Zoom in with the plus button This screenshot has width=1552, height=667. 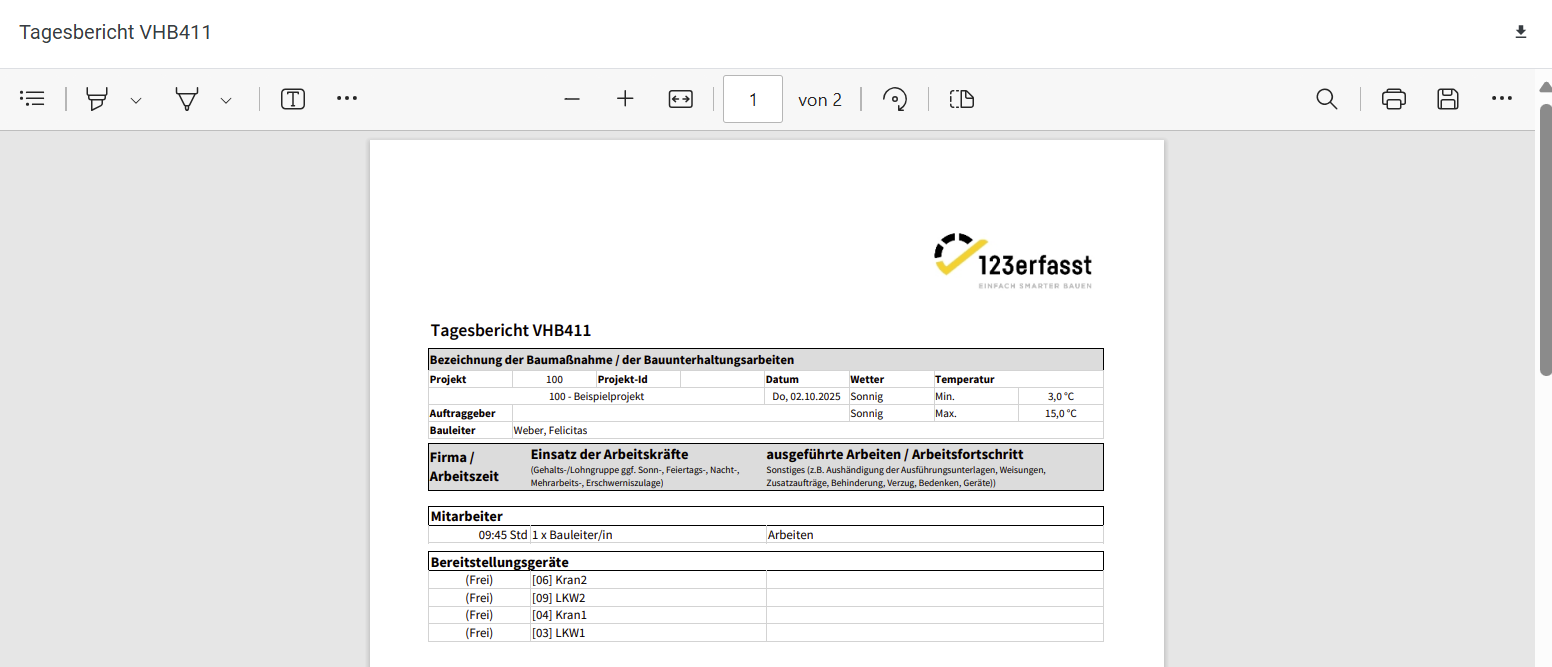tap(626, 99)
